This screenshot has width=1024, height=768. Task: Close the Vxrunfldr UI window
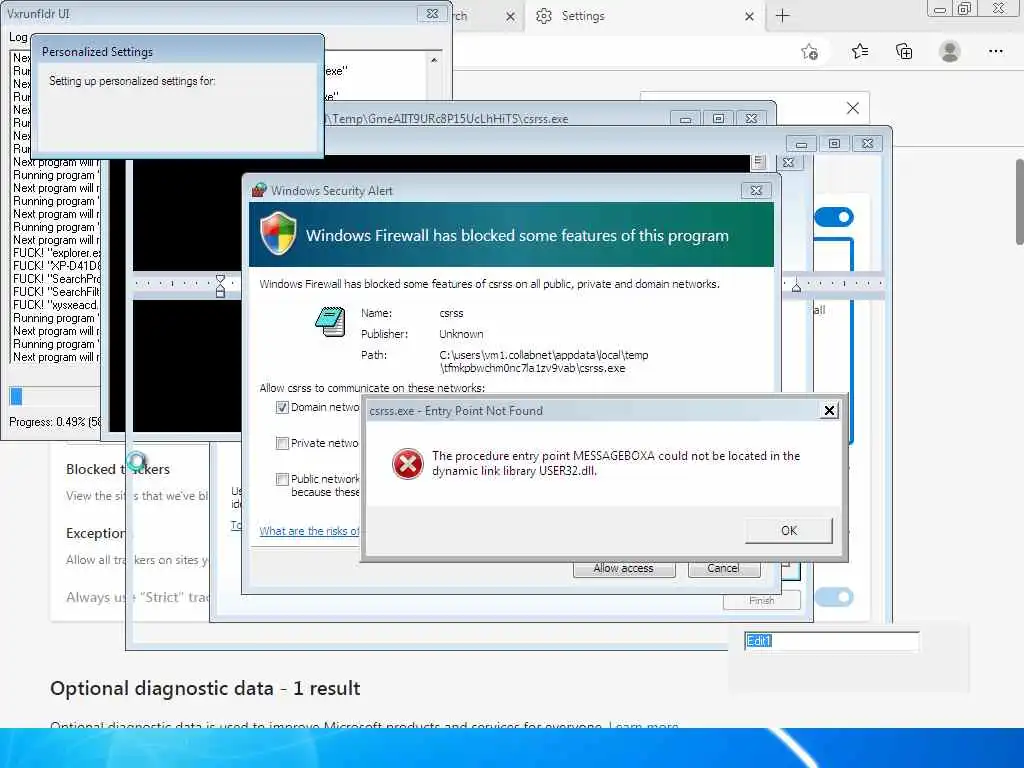432,14
